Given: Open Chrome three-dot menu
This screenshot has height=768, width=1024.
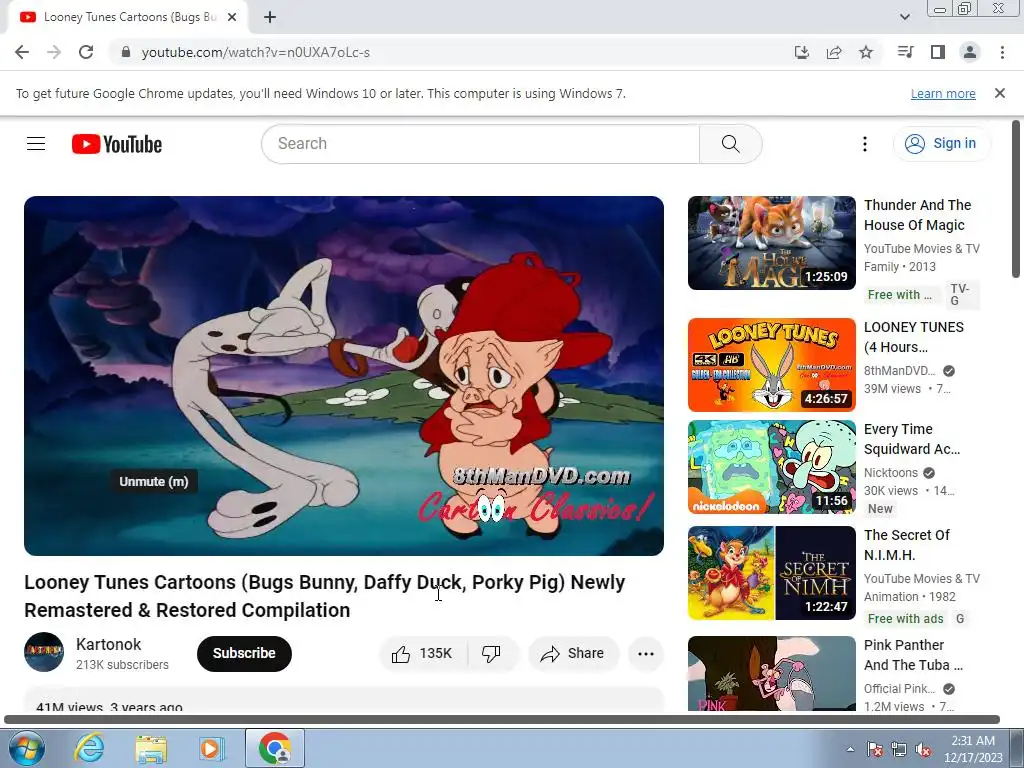Looking at the screenshot, I should click(1002, 52).
